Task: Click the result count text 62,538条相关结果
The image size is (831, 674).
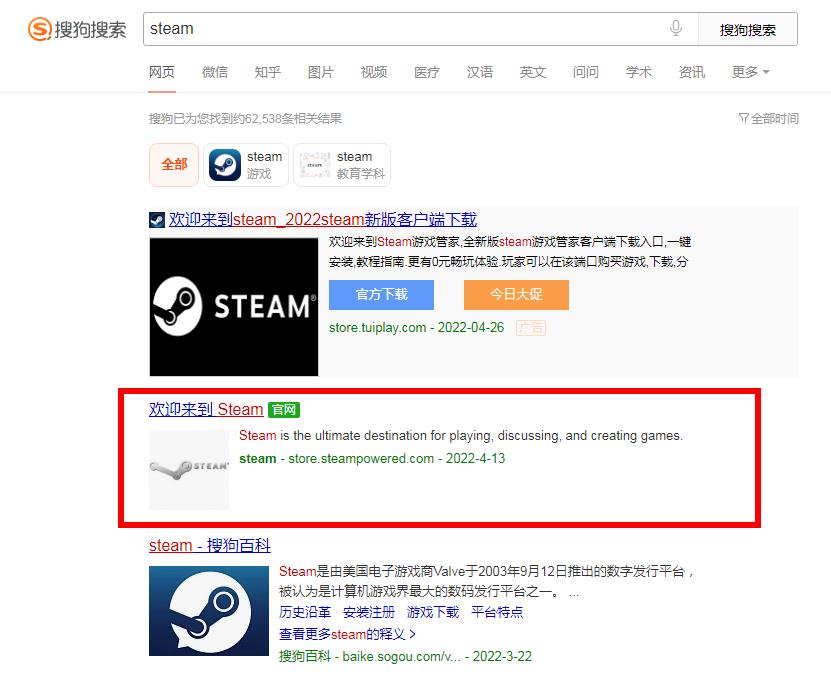Action: [x=293, y=118]
